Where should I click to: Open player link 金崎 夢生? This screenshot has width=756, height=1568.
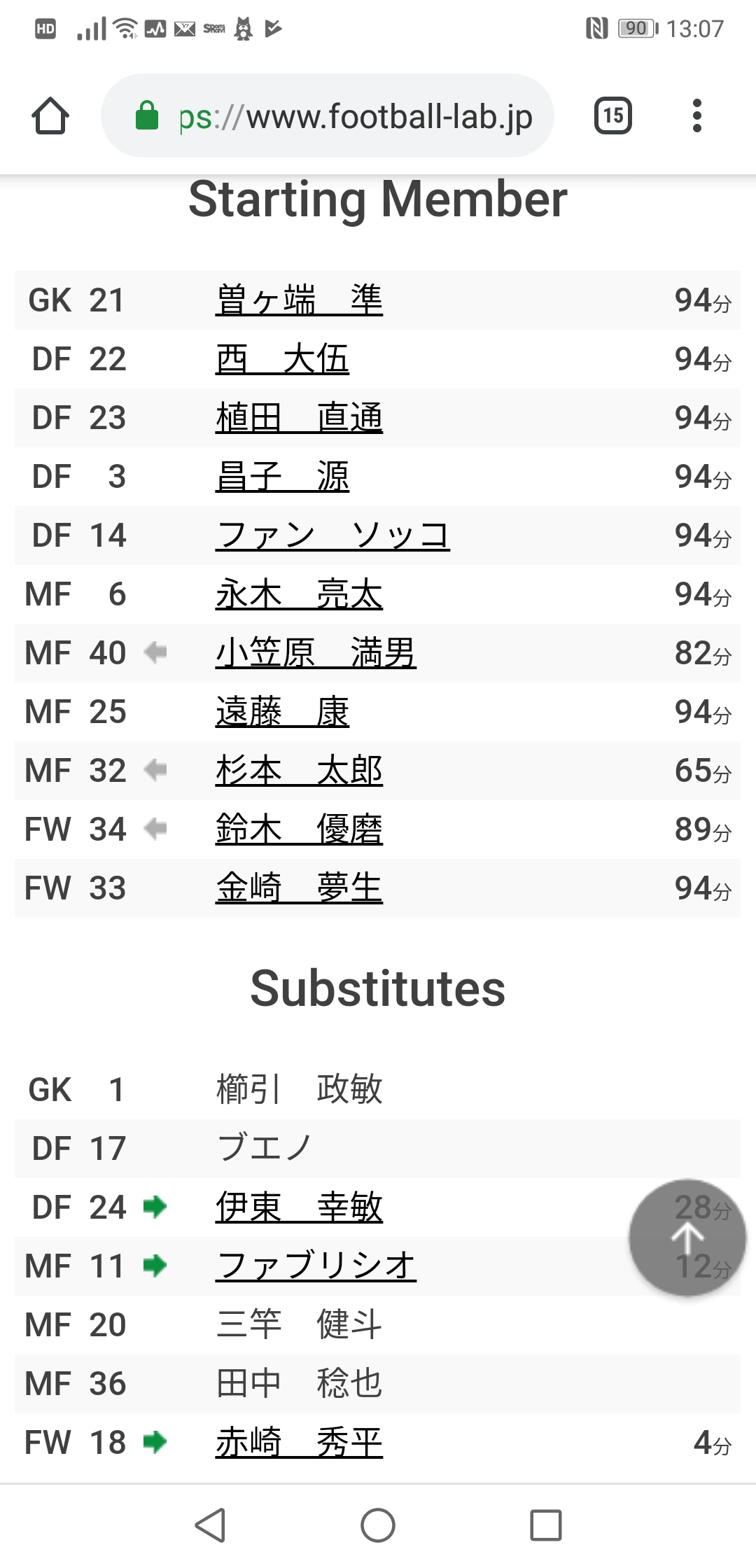299,888
